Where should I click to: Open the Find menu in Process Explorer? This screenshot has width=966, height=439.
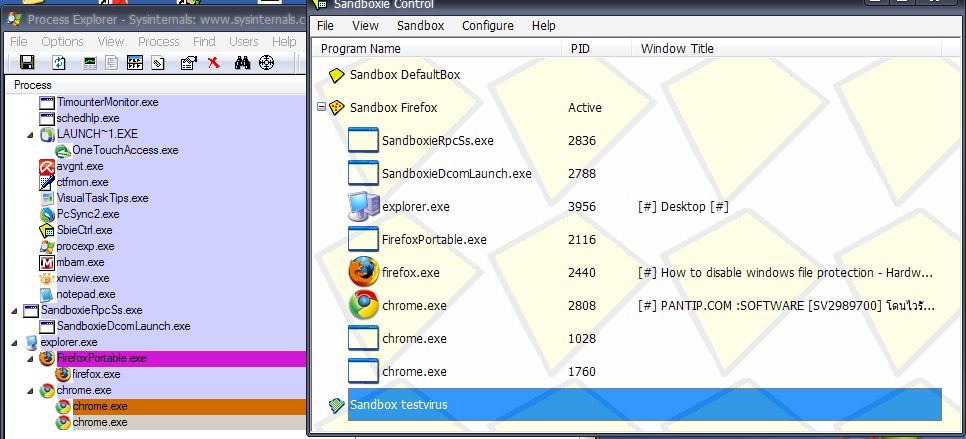(x=204, y=42)
